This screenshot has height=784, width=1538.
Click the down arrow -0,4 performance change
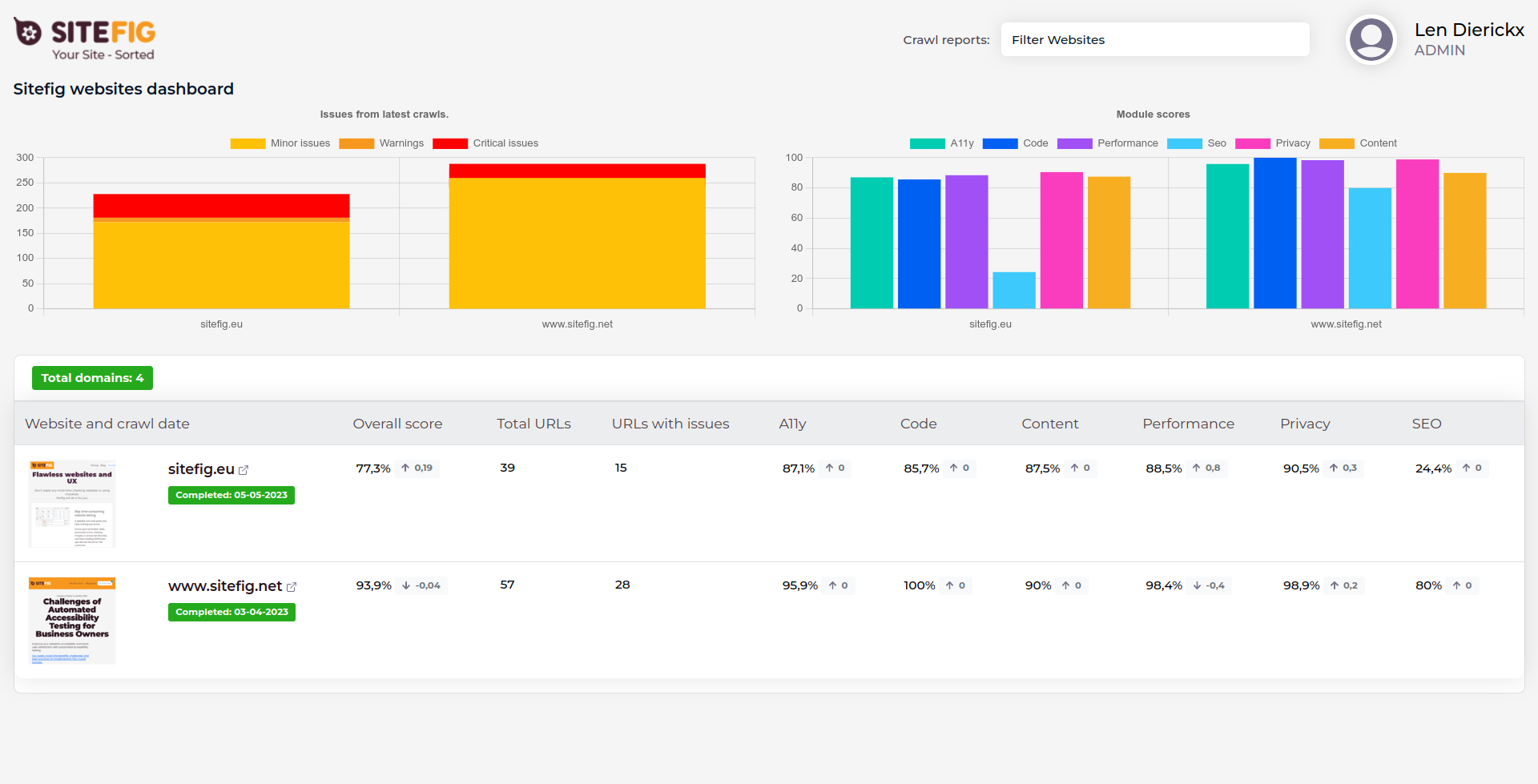(1209, 585)
